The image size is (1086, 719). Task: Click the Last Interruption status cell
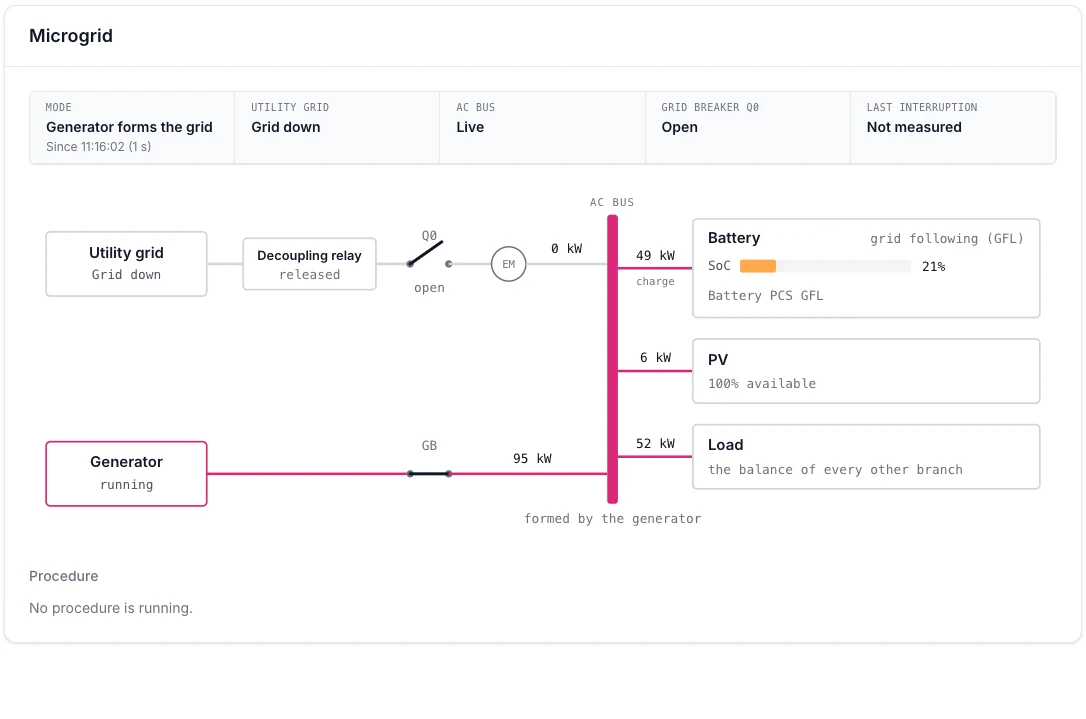tap(953, 127)
